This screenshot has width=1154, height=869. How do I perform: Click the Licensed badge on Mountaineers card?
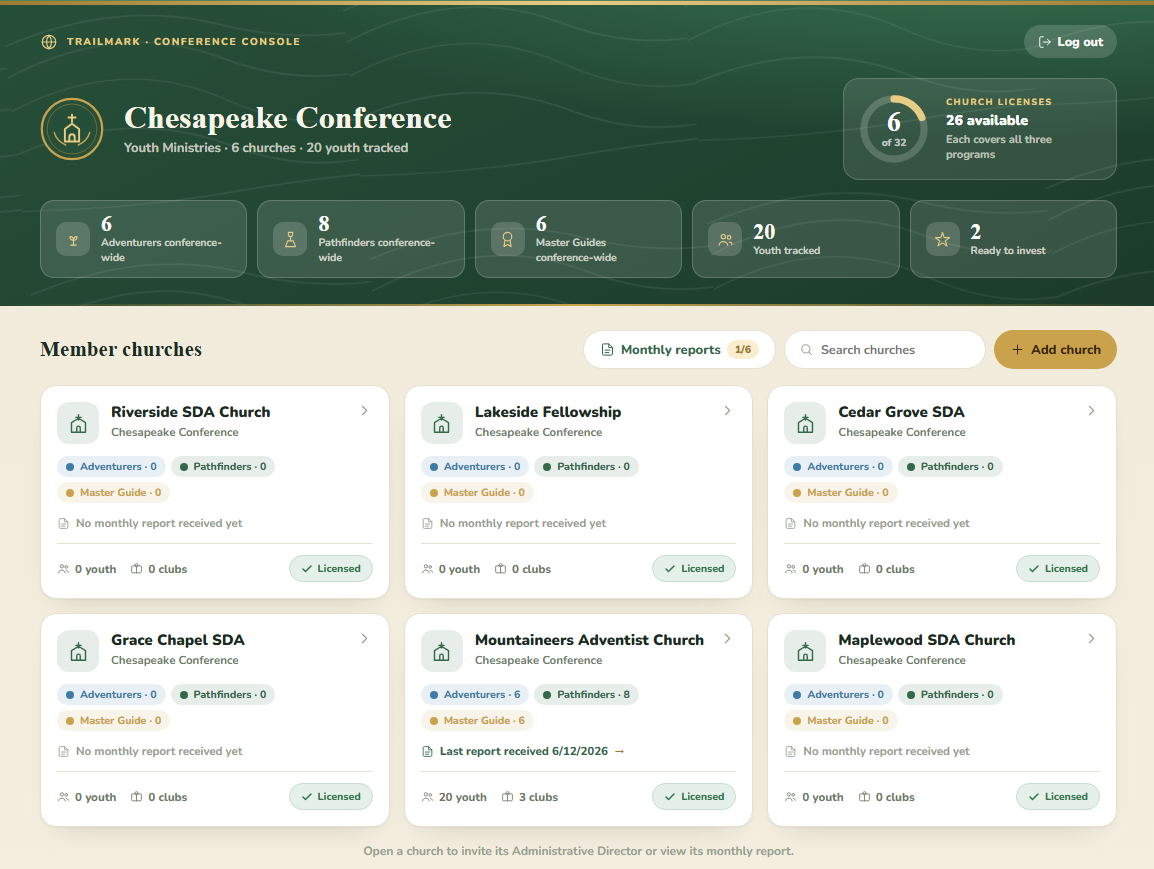point(694,797)
